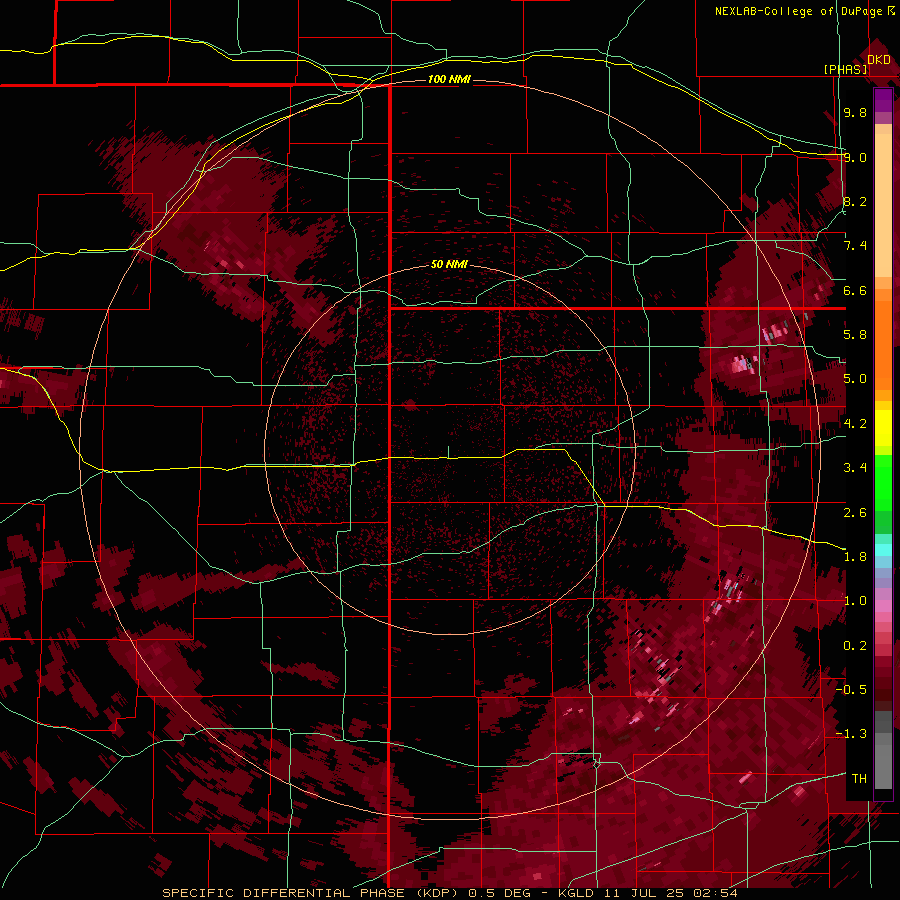The width and height of the screenshot is (900, 900).
Task: Click the 1.8 value on color scale
Action: tap(855, 557)
